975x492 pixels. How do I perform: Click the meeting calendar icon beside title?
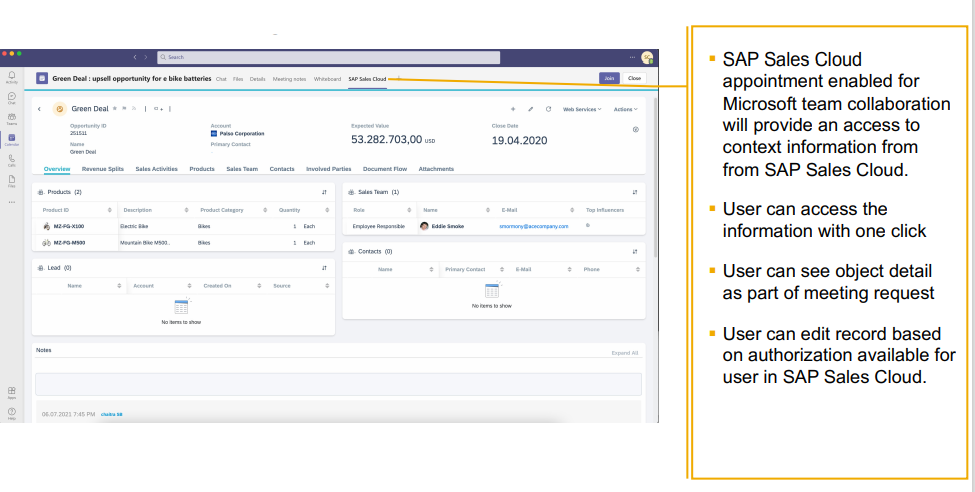point(42,78)
